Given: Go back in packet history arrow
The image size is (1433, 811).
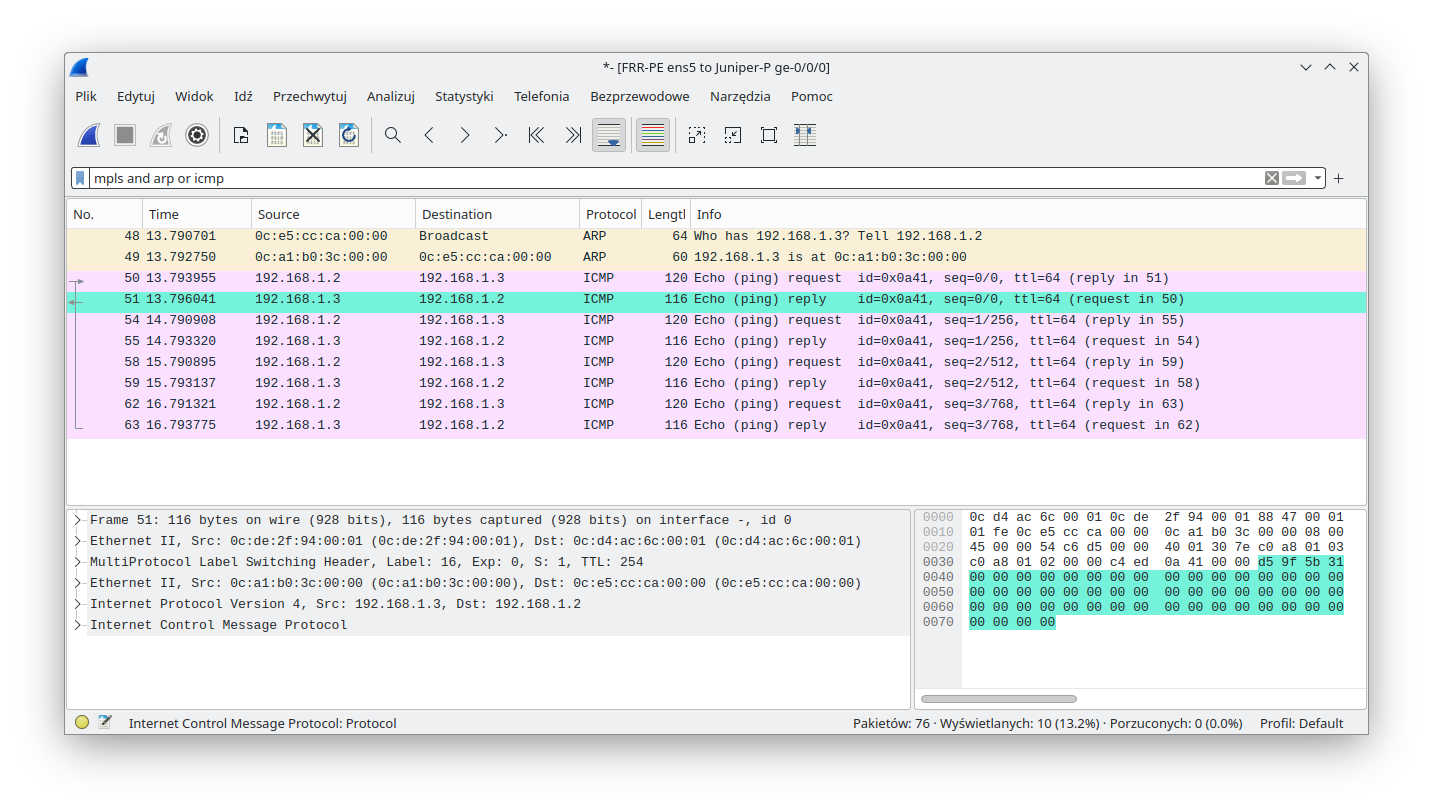Looking at the screenshot, I should [429, 135].
